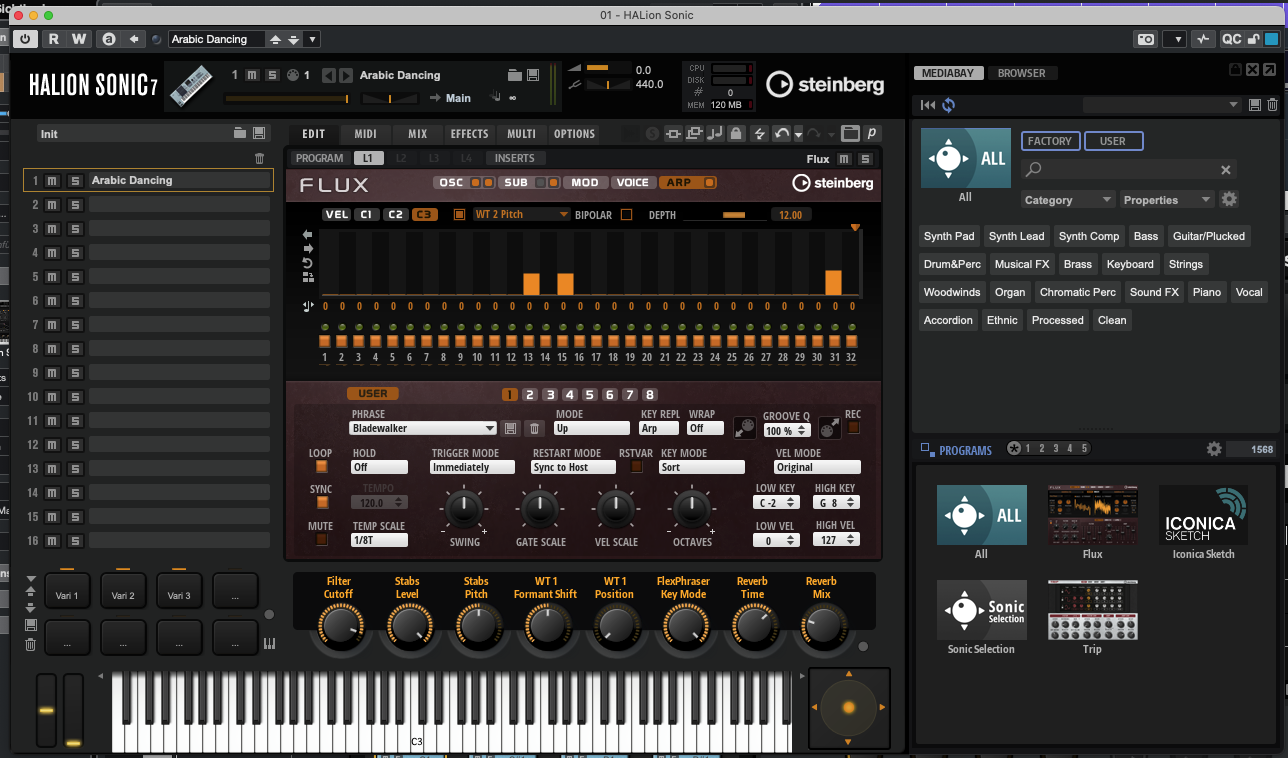The height and width of the screenshot is (758, 1288).
Task: Save the Bladewalker phrase with disk icon
Action: (x=511, y=428)
